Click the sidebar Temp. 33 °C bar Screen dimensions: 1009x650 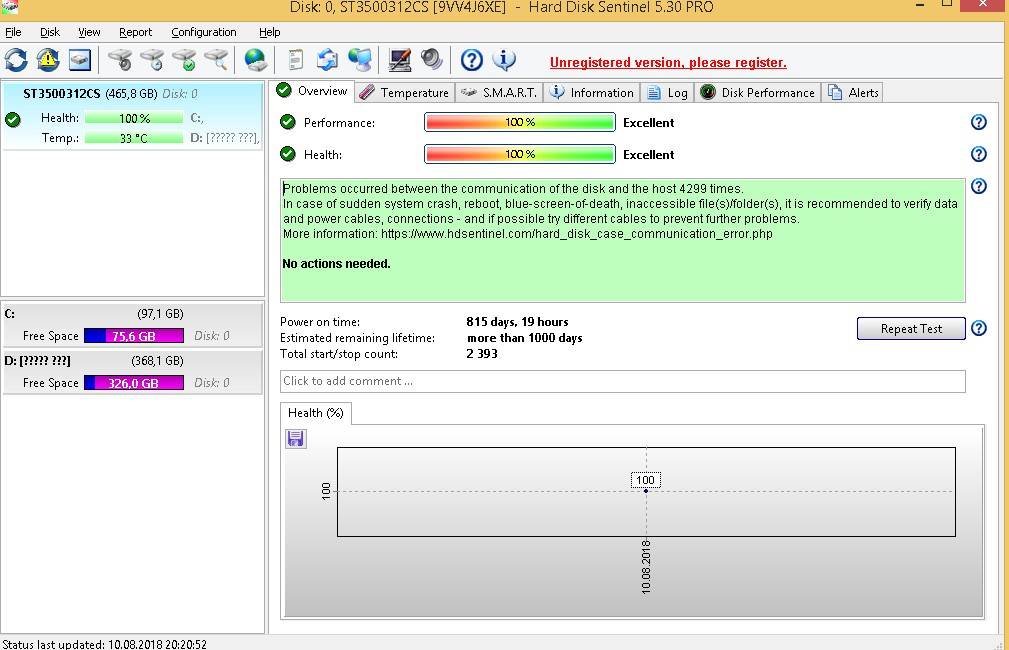pos(134,138)
